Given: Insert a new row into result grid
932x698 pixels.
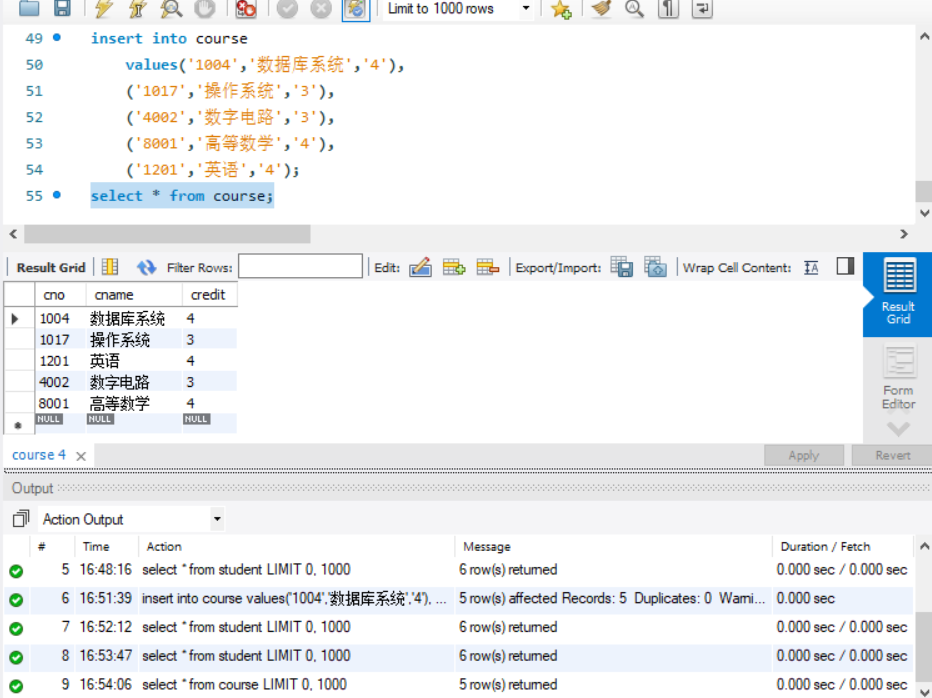Looking at the screenshot, I should tap(454, 268).
